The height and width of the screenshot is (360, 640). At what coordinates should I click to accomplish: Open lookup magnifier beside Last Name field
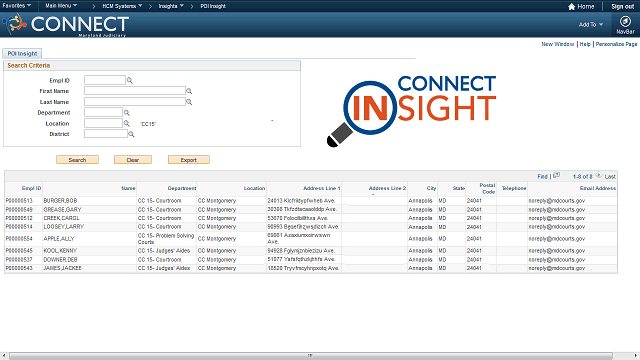coord(189,102)
